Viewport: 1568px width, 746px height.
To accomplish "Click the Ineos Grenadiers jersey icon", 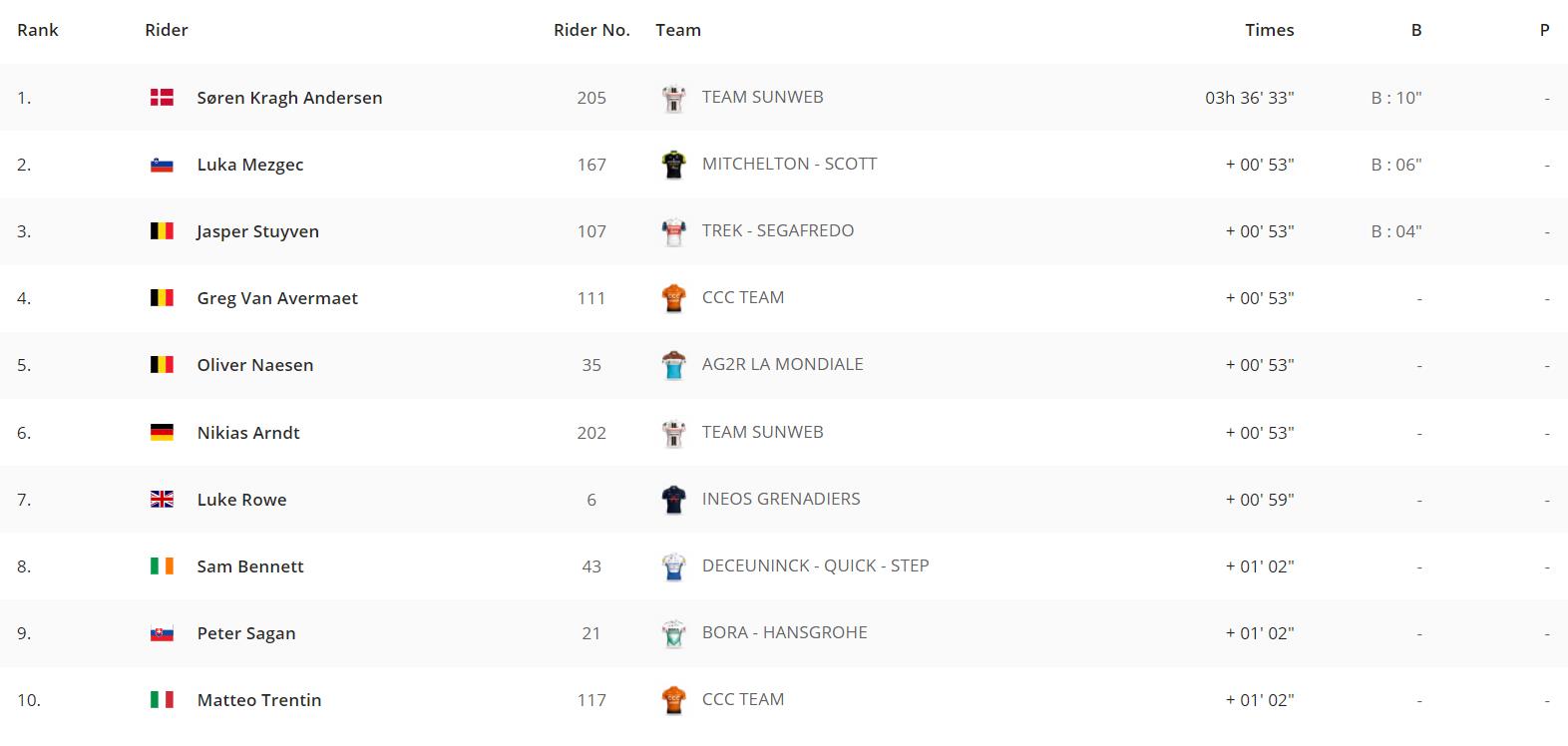I will [674, 499].
